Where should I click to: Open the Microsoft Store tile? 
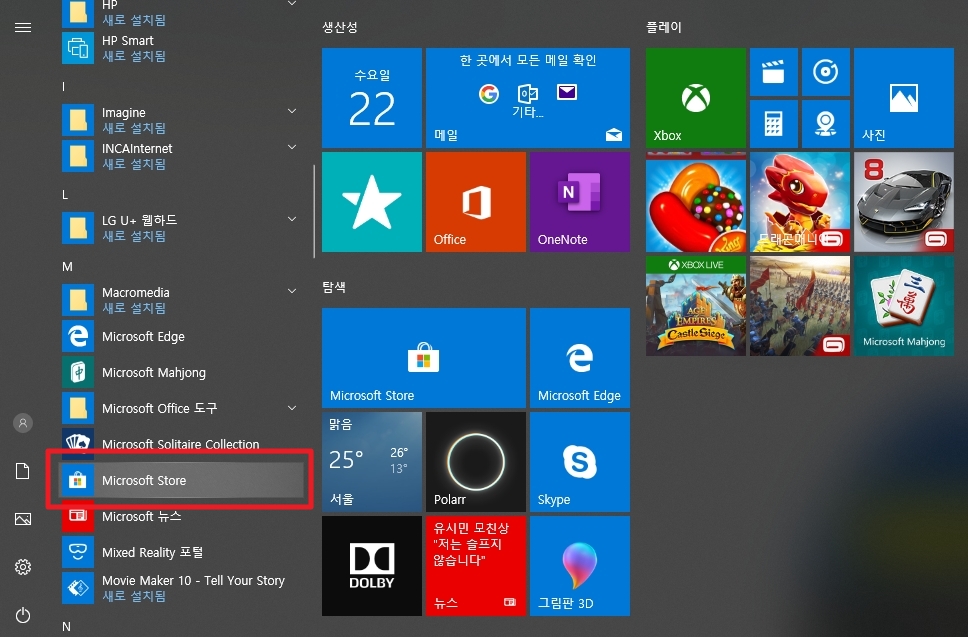pos(424,358)
